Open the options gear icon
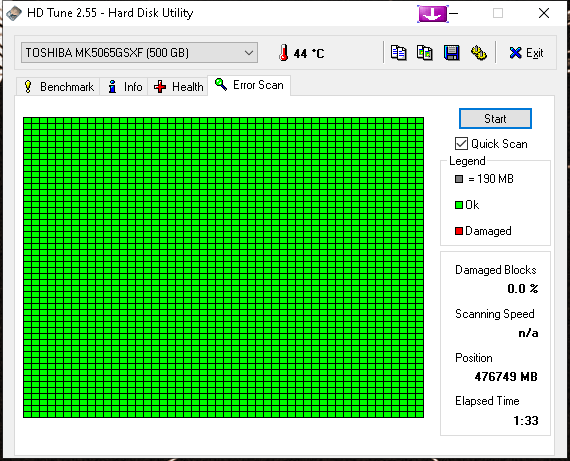The width and height of the screenshot is (570, 461). [x=478, y=53]
